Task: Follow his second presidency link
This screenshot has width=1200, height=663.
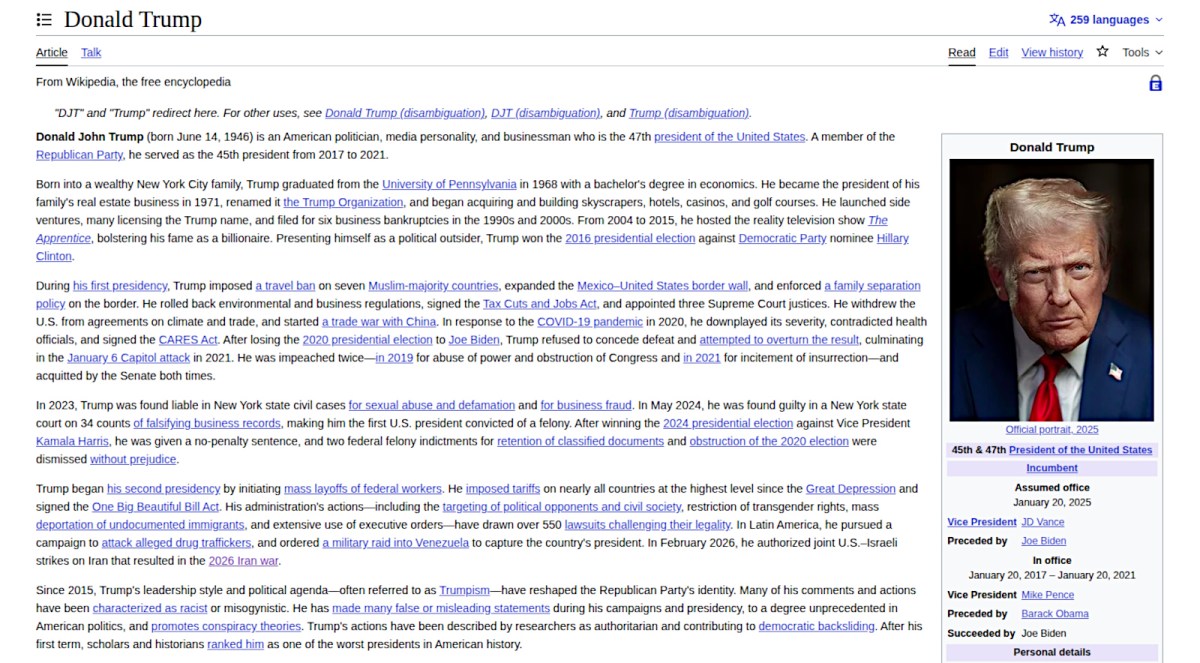Action: [163, 489]
